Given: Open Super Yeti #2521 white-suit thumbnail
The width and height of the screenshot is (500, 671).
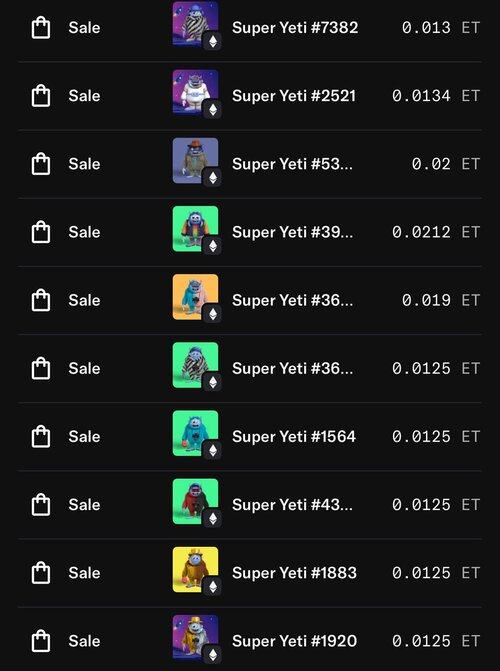Looking at the screenshot, I should 195,92.
